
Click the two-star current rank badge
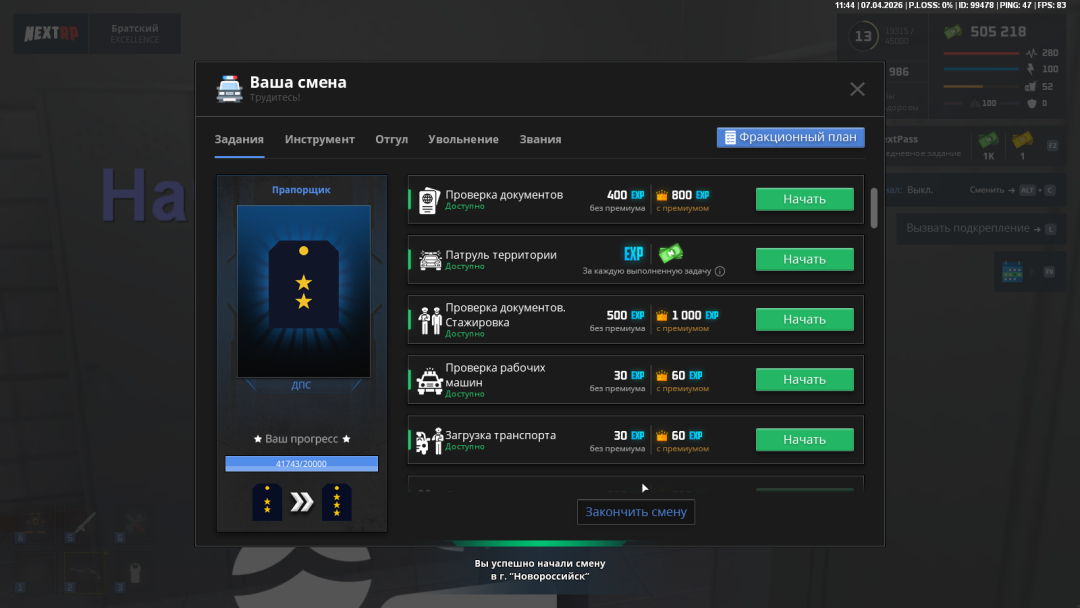(x=267, y=502)
